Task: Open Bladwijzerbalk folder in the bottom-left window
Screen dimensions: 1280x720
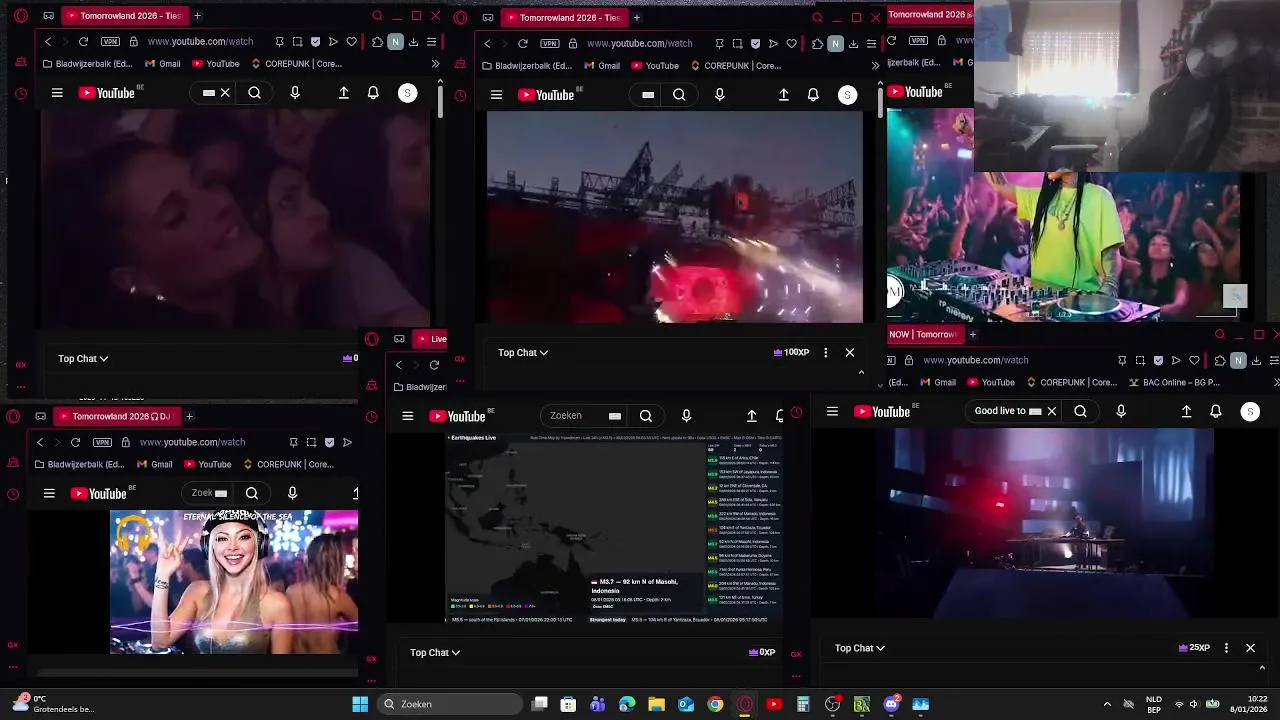Action: [78, 464]
